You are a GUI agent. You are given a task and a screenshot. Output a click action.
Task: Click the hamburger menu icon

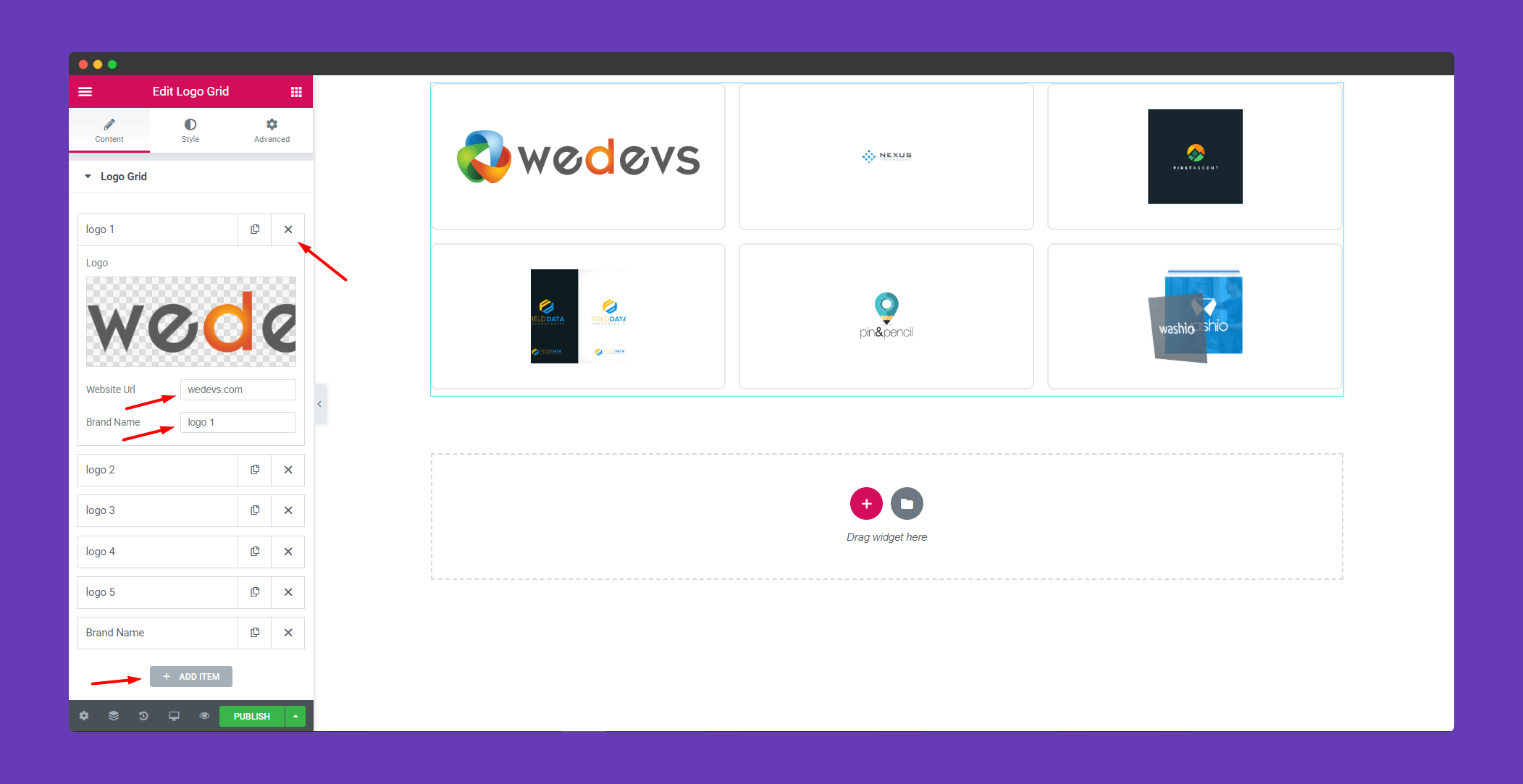coord(87,91)
